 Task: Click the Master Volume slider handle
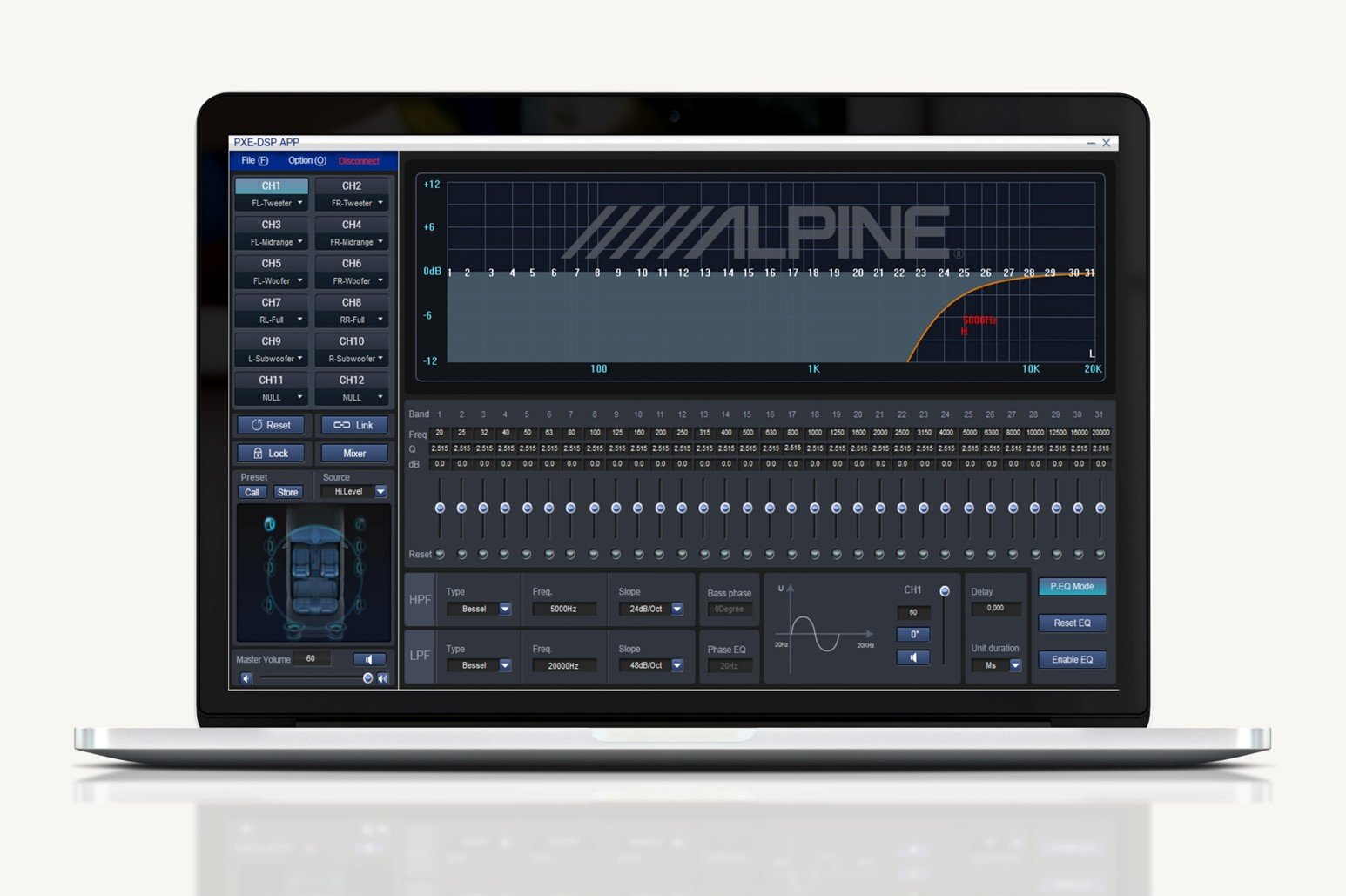[x=367, y=678]
